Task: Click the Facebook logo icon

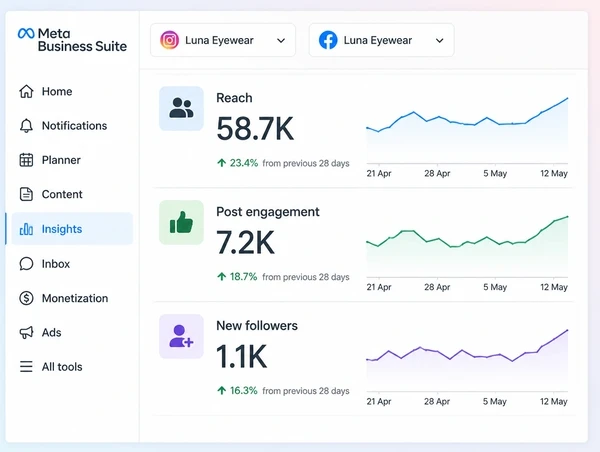Action: 328,40
